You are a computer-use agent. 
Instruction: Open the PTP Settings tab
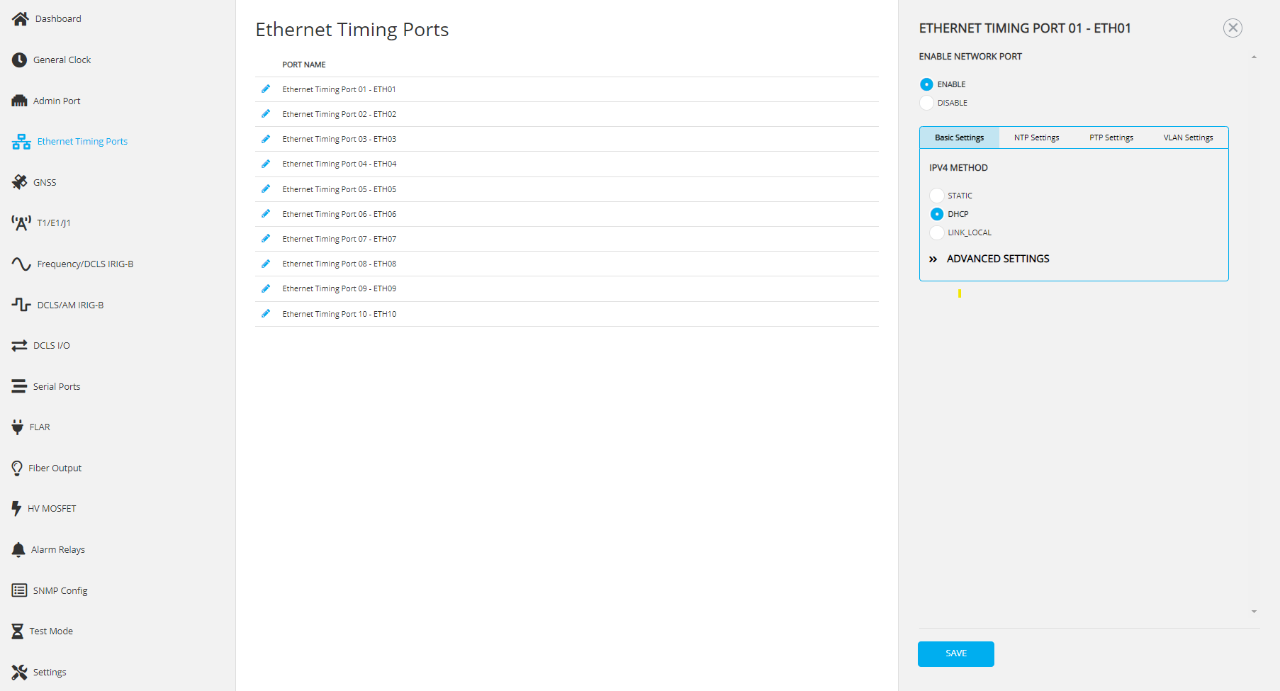(x=1111, y=138)
